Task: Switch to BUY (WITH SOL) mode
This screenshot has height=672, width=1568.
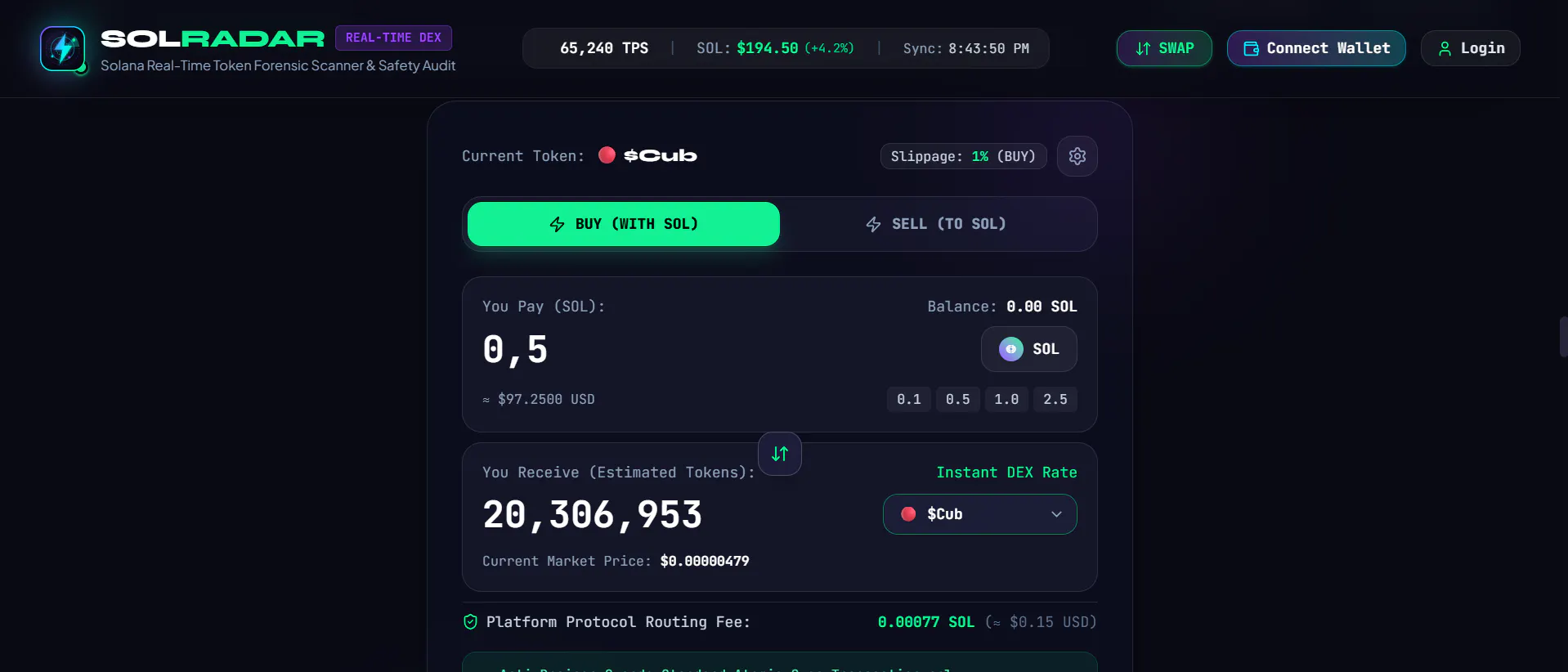Action: click(x=623, y=224)
